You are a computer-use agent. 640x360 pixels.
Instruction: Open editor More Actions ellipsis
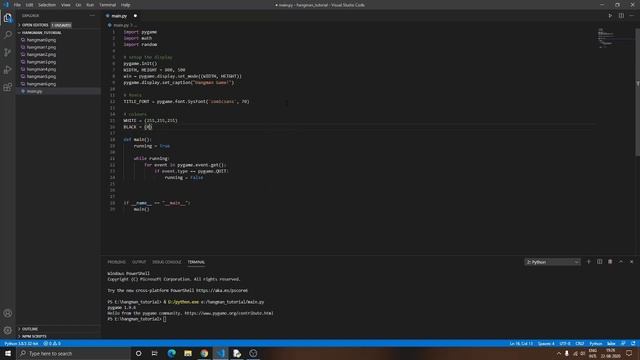tap(631, 16)
